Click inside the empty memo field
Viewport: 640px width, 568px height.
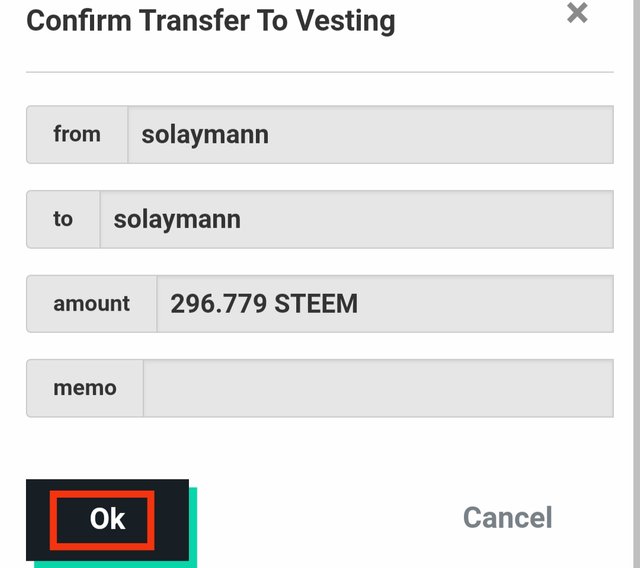coord(378,388)
